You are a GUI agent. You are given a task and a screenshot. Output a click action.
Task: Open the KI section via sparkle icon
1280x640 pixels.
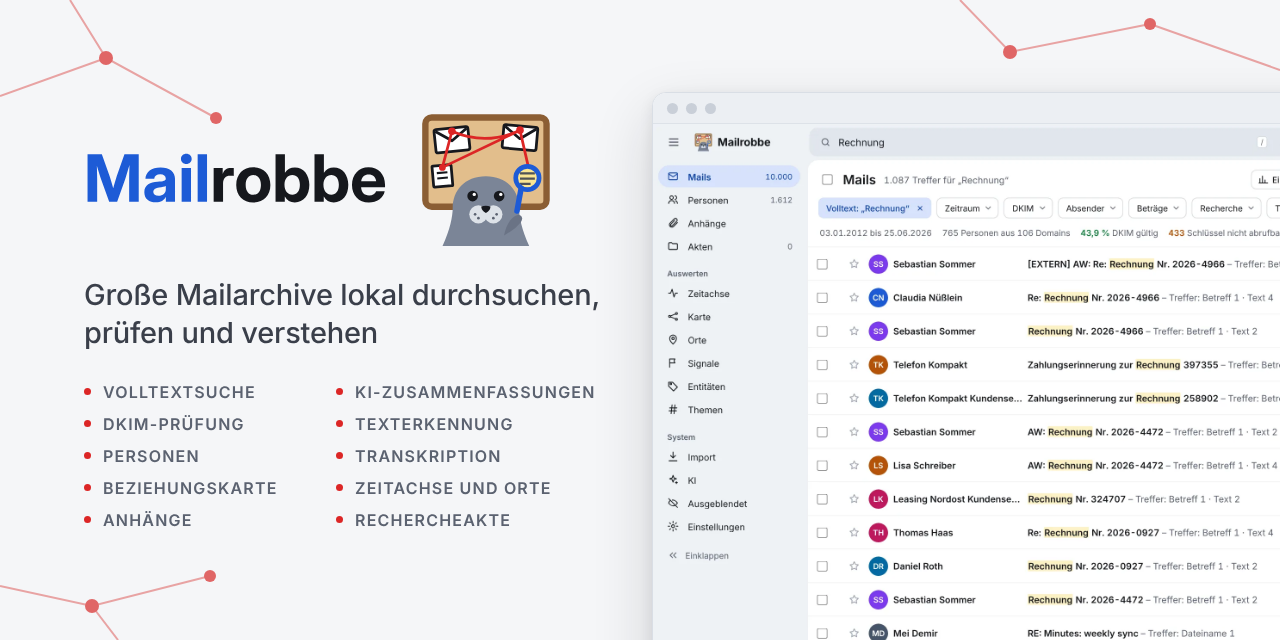[673, 480]
